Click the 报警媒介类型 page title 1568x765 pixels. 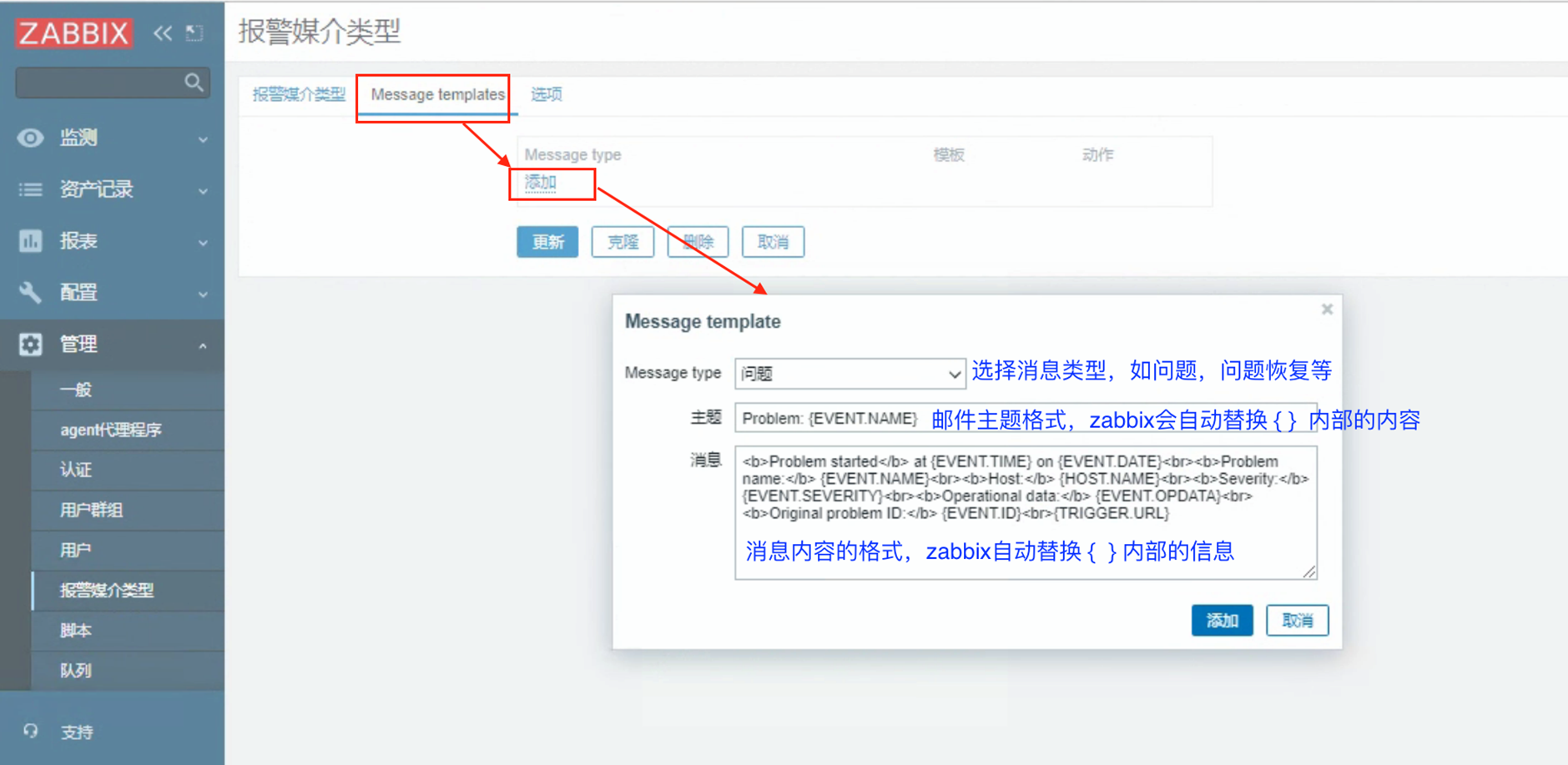(320, 32)
